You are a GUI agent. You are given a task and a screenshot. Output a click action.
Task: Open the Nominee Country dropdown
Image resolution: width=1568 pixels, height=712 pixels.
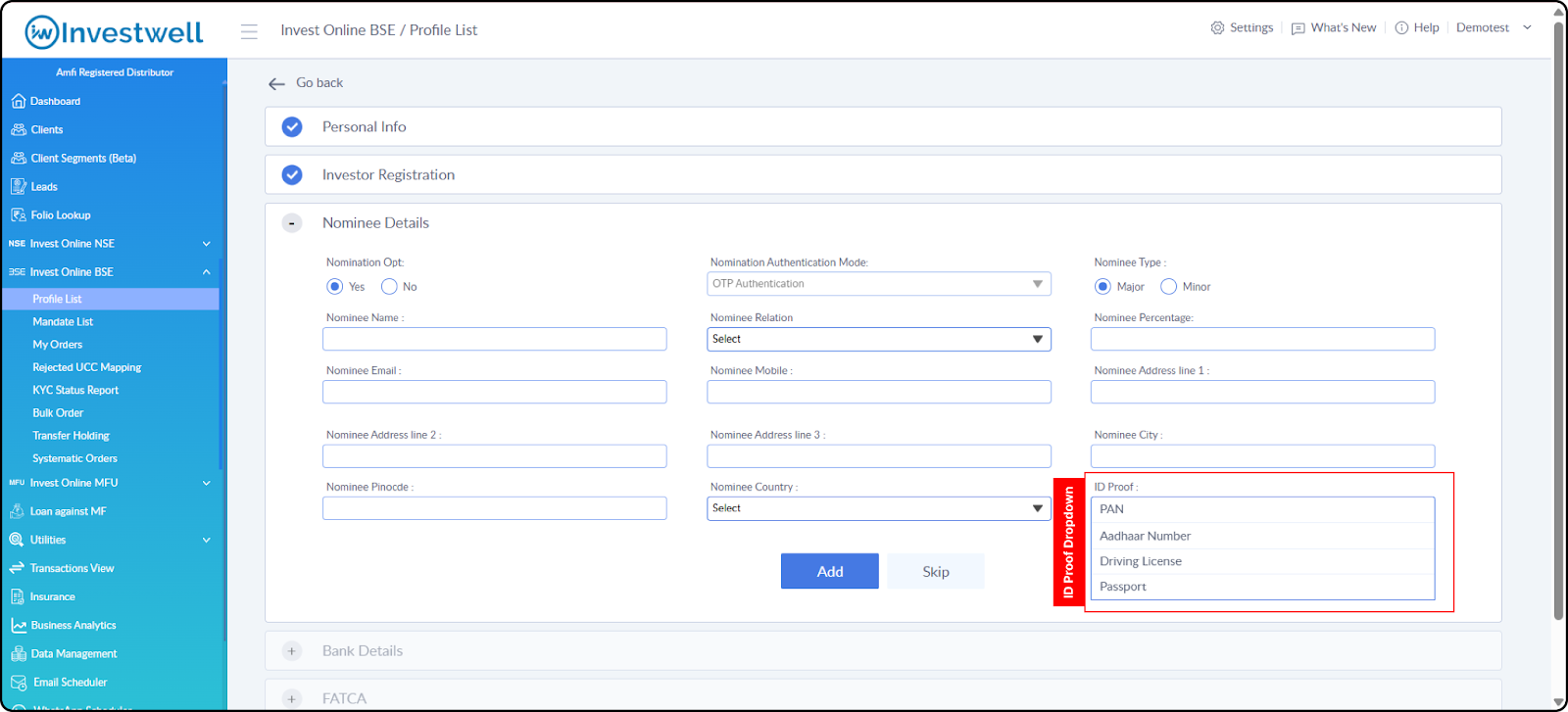(x=878, y=508)
